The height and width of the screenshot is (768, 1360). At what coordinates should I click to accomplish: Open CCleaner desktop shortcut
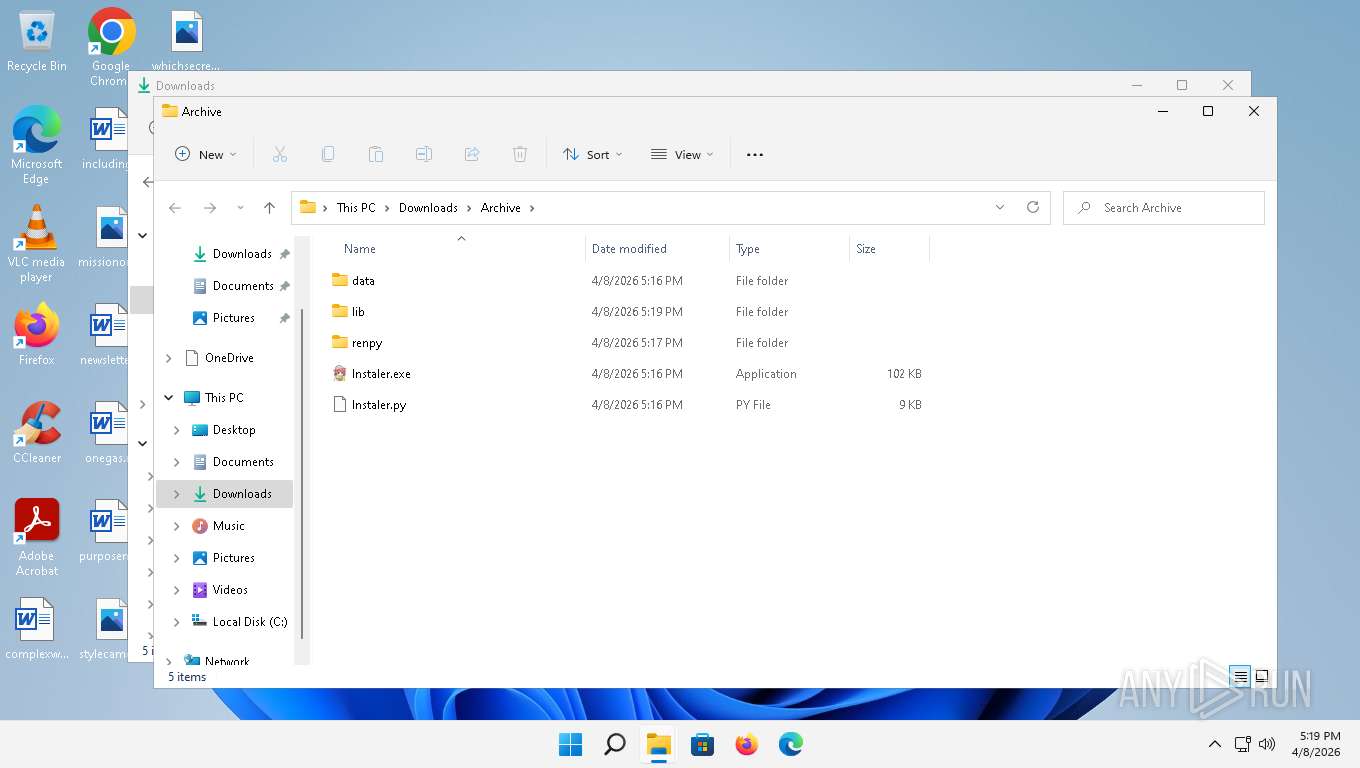pyautogui.click(x=37, y=432)
